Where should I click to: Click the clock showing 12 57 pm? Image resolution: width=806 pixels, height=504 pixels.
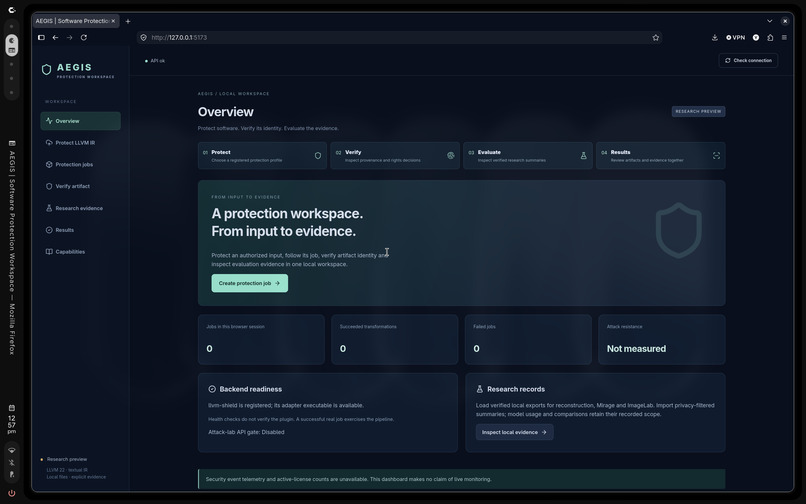[x=11, y=425]
